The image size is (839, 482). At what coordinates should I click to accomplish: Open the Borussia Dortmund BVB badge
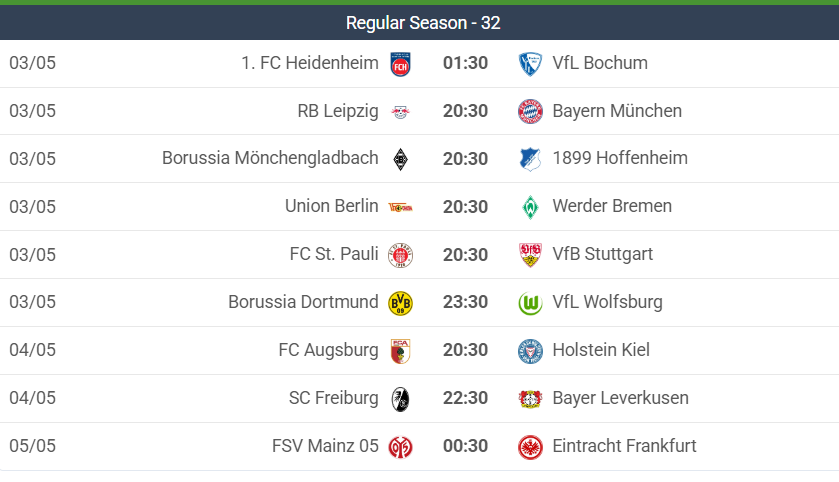coord(400,303)
